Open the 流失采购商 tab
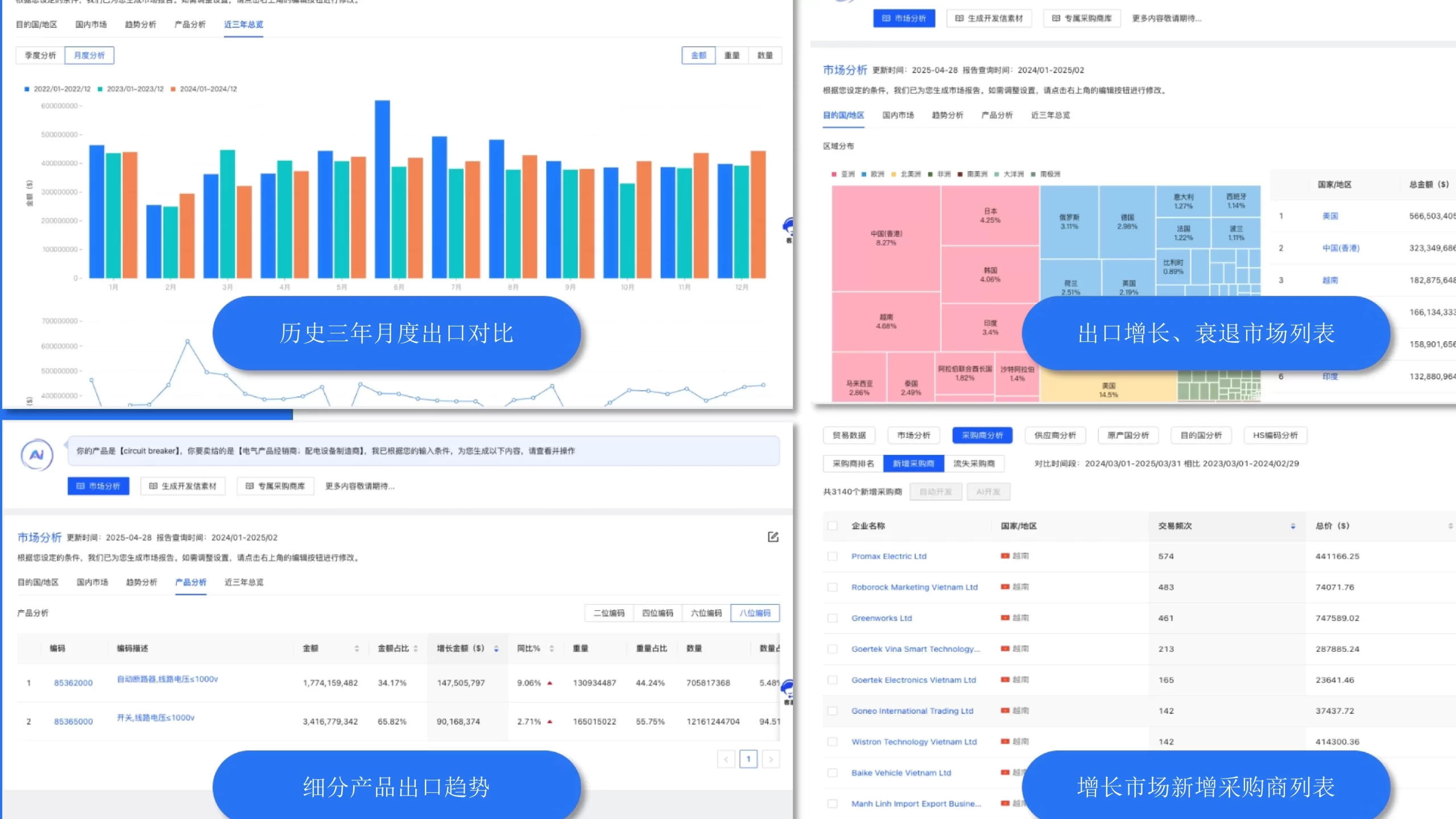The width and height of the screenshot is (1456, 819). click(974, 464)
